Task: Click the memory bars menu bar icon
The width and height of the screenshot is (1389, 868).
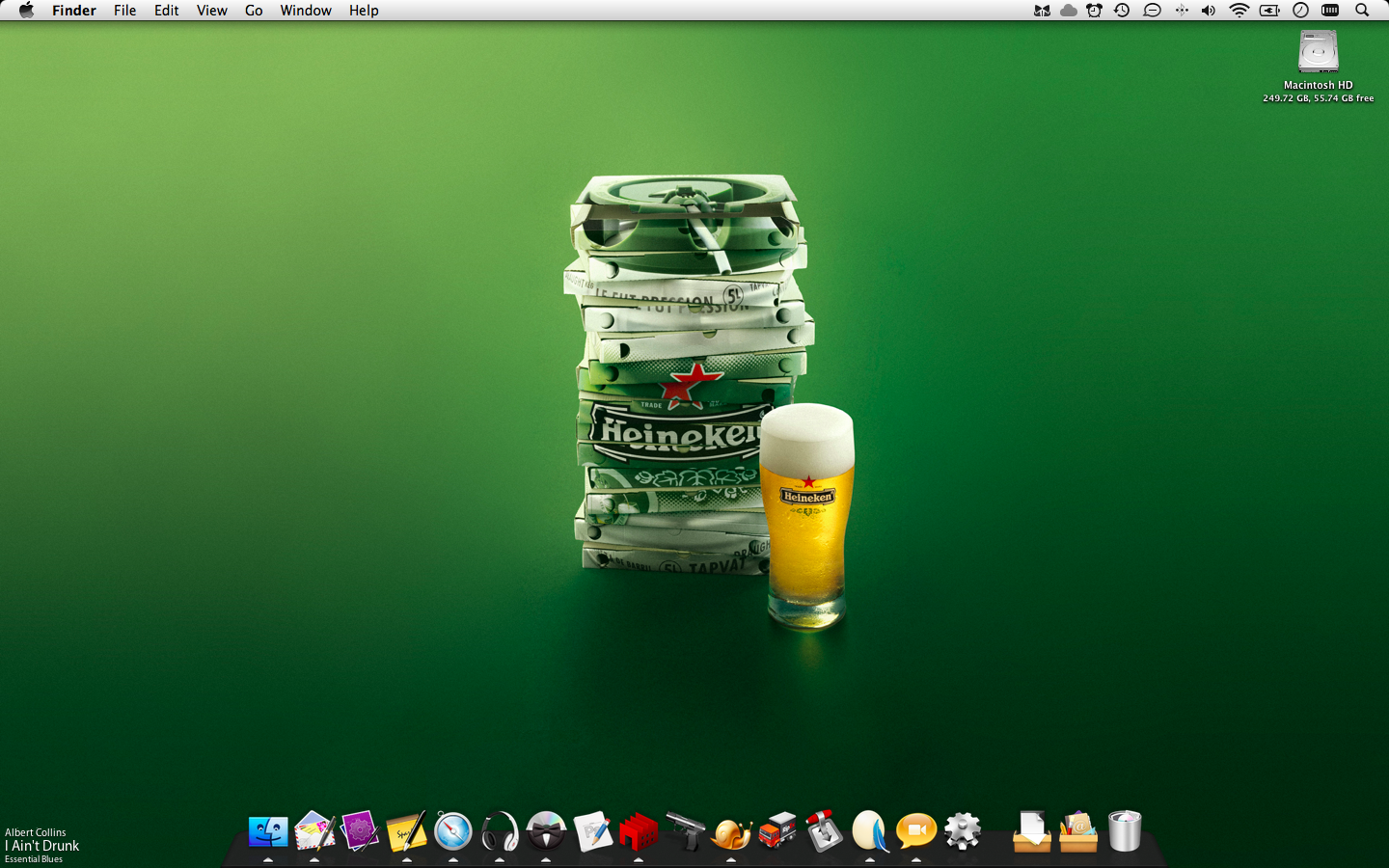Action: coord(1330,11)
